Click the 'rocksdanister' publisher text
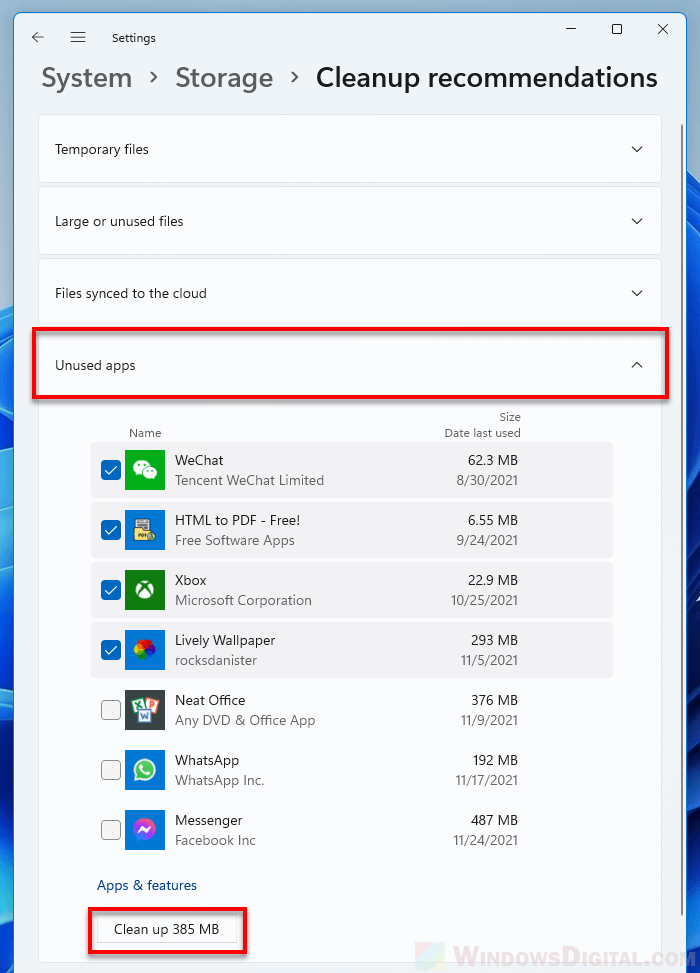Screen dimensions: 700x973 216,660
